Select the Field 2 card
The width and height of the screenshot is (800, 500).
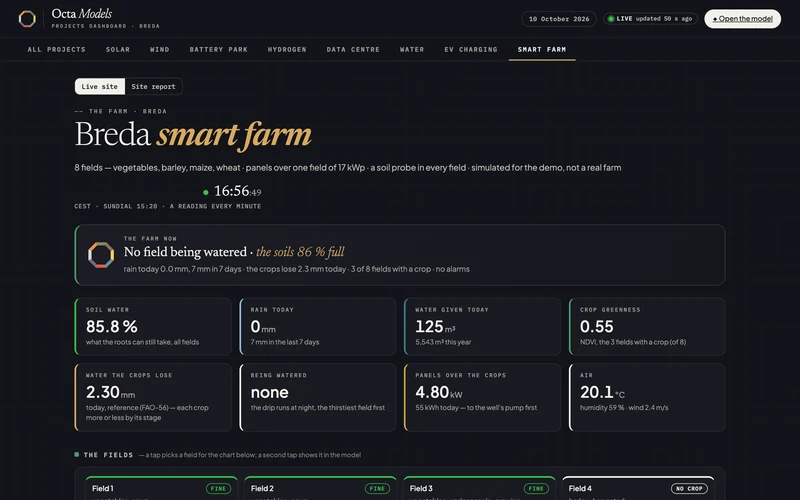click(320, 488)
